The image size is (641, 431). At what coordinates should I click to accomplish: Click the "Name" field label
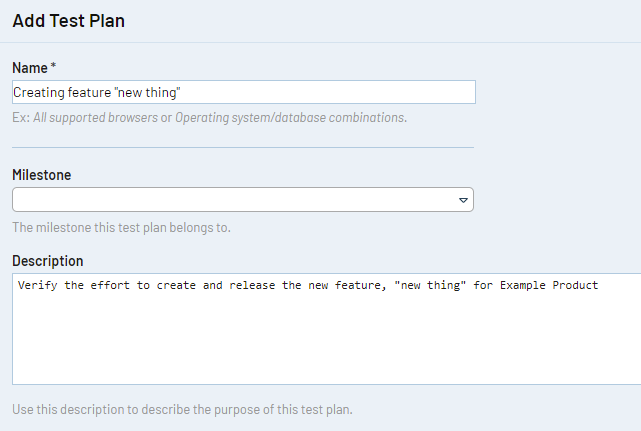(x=30, y=67)
